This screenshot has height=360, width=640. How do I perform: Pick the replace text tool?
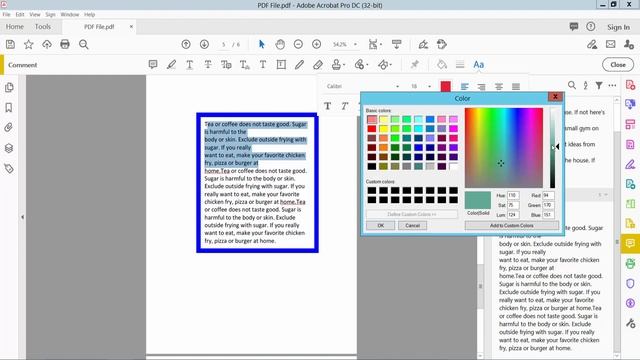pos(226,64)
